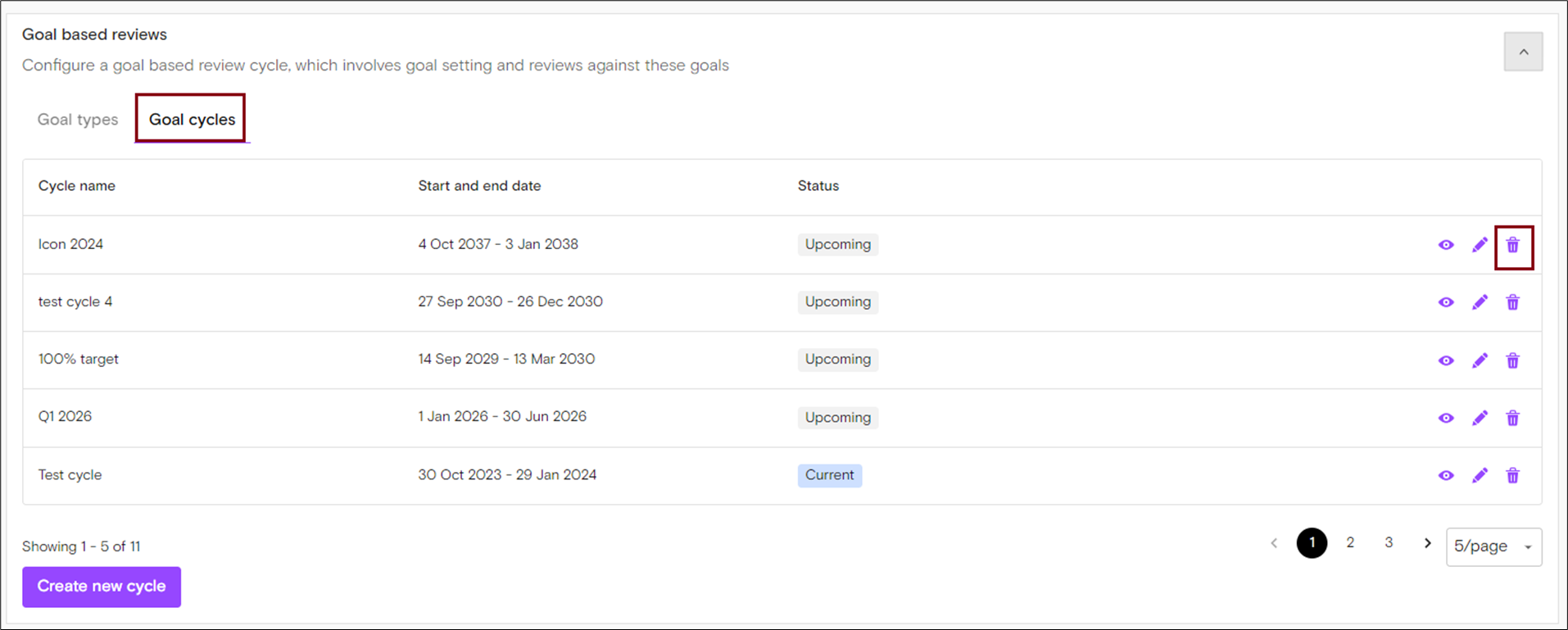This screenshot has height=630, width=1568.
Task: Delete the Icon 2024 cycle
Action: pos(1512,245)
